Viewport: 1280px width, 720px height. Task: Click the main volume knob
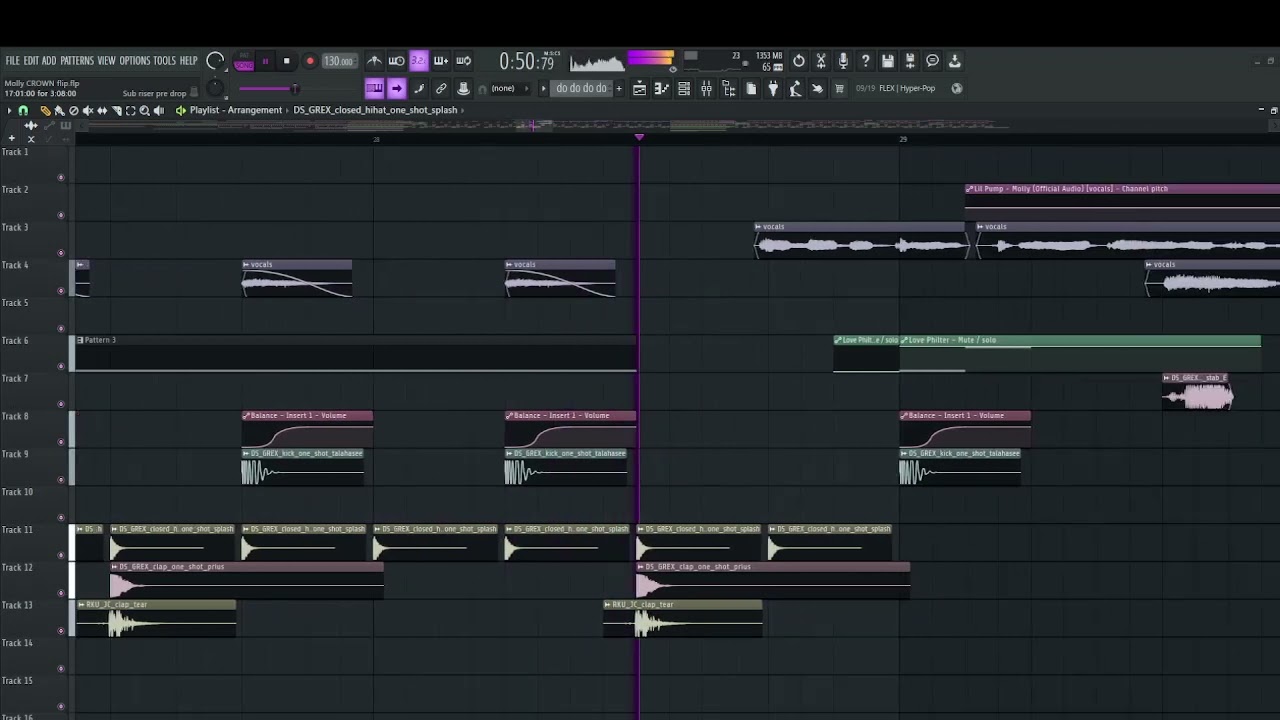coord(215,61)
